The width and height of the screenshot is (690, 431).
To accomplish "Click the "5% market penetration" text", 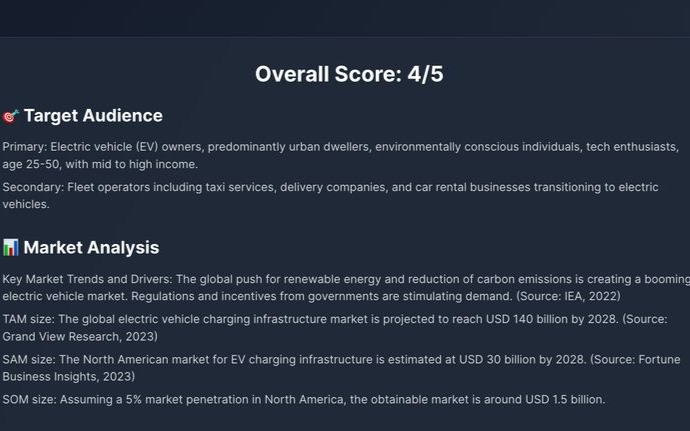I will tap(183, 399).
